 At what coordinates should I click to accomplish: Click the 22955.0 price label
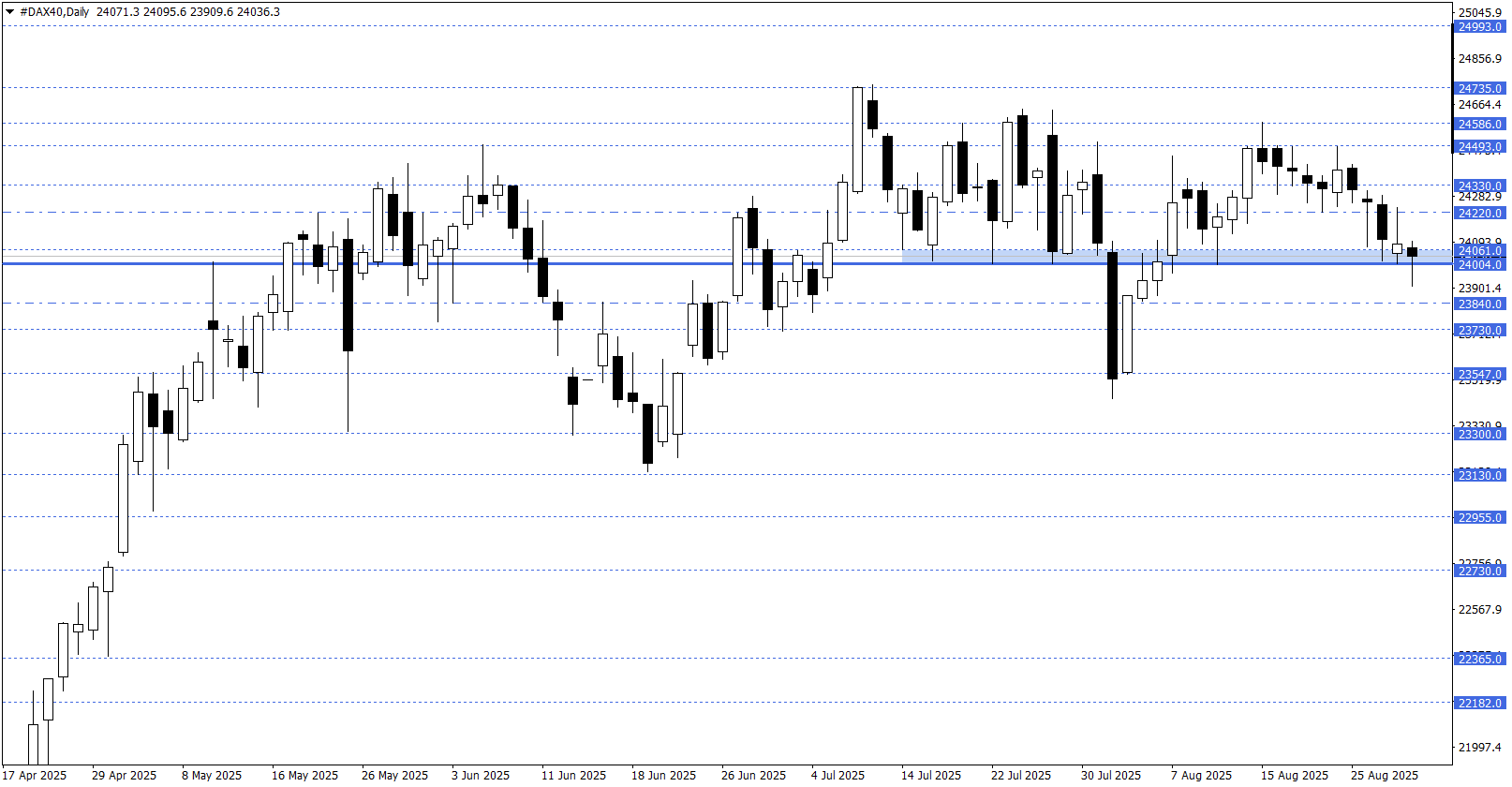point(1480,518)
